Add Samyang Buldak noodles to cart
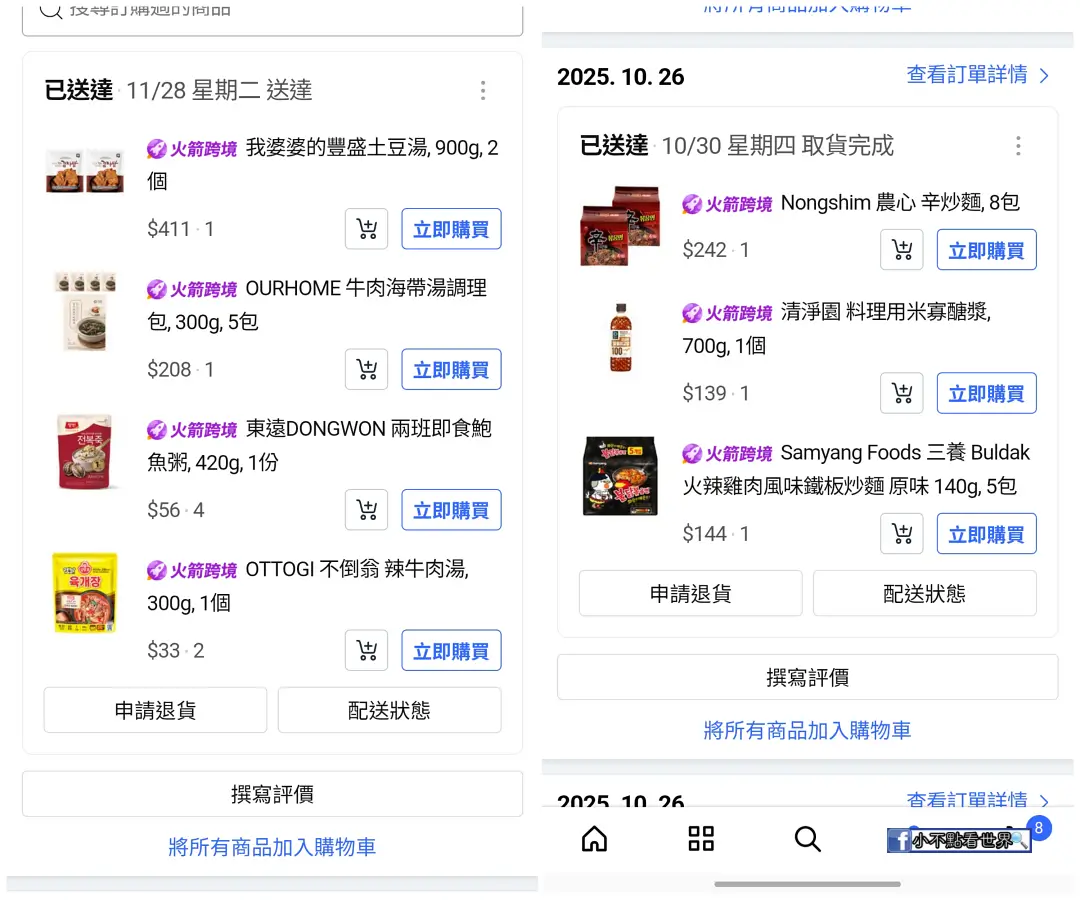1080x900 pixels. [902, 533]
